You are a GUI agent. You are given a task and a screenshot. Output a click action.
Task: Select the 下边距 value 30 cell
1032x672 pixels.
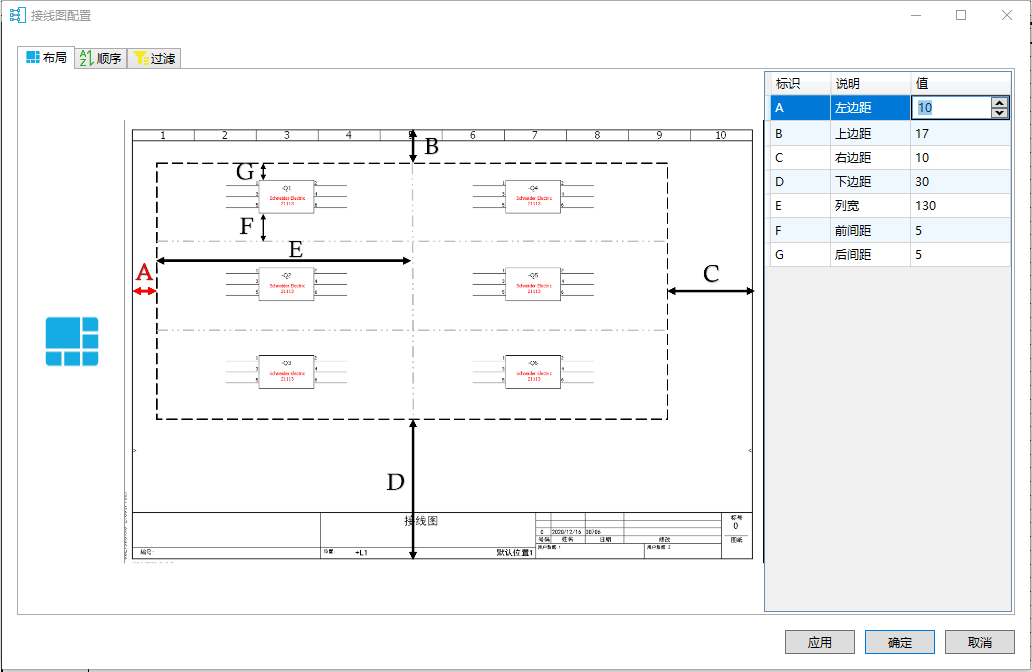(960, 182)
